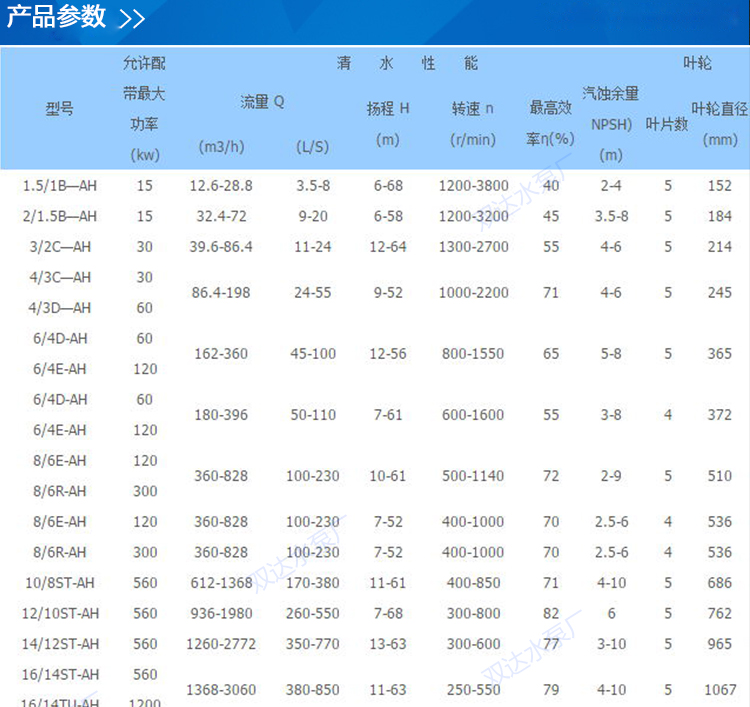Click head value 13-63
750x707 pixels.
(x=388, y=644)
